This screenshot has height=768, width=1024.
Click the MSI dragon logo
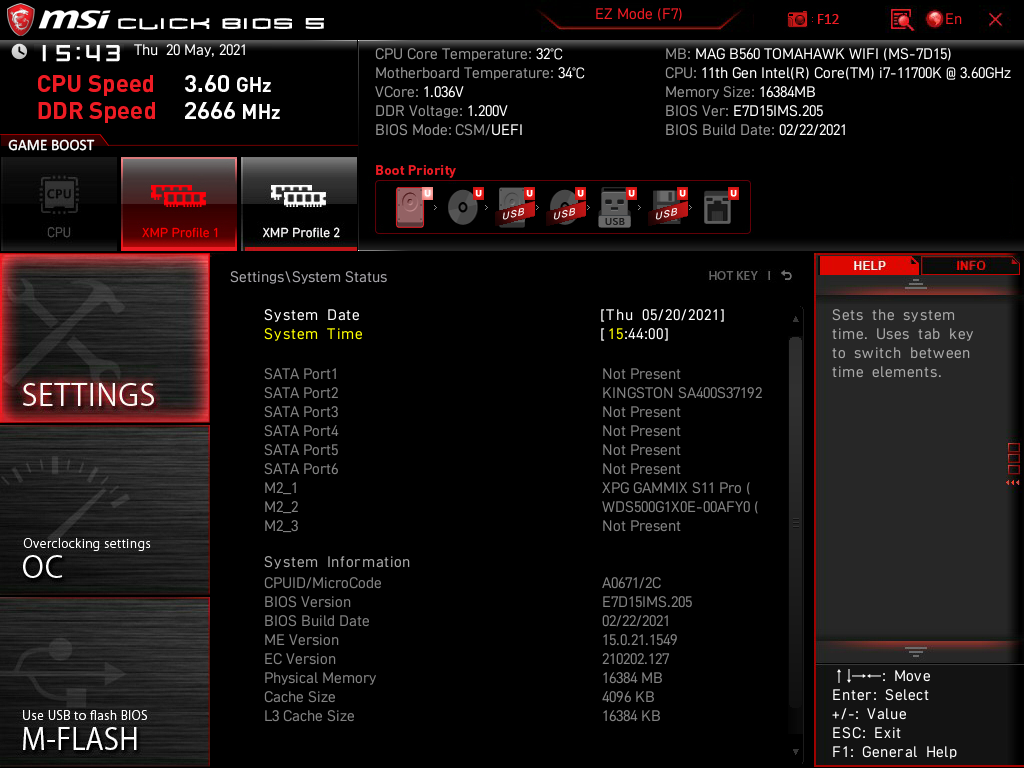[x=20, y=19]
